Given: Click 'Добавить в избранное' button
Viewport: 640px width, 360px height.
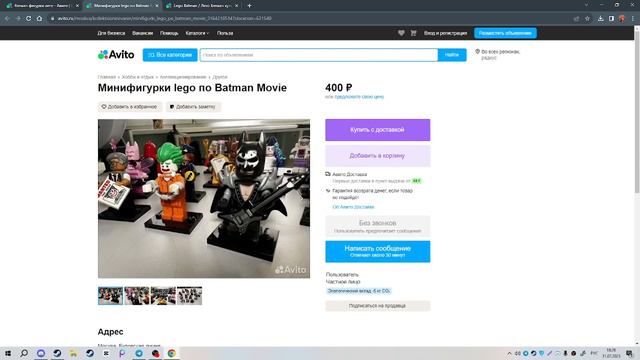Looking at the screenshot, I should tap(130, 107).
